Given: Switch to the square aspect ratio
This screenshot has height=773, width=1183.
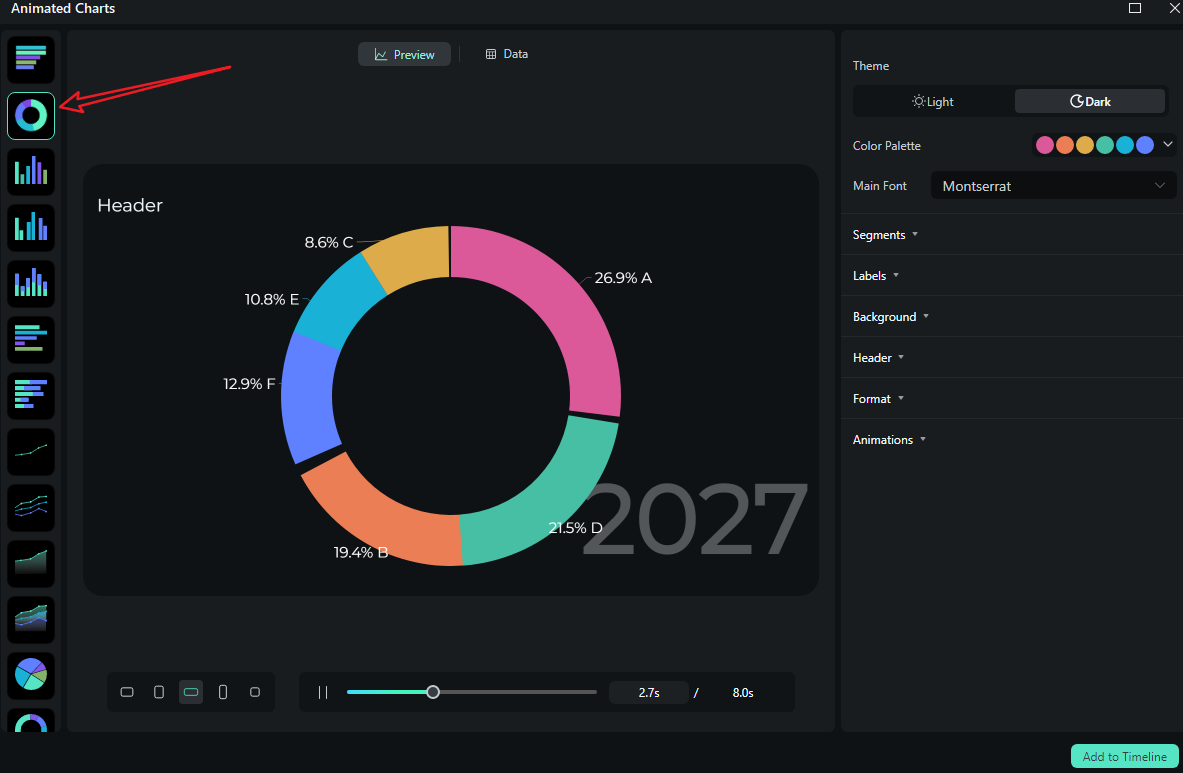Looking at the screenshot, I should [x=255, y=691].
